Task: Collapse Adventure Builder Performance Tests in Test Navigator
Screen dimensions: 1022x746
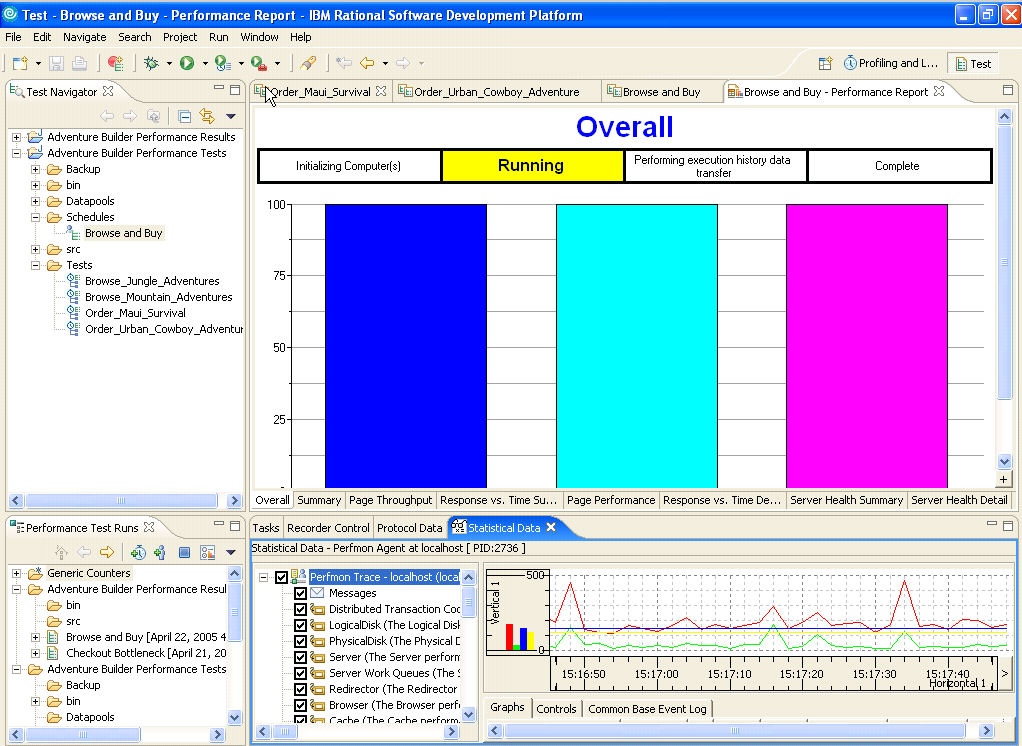Action: 17,153
